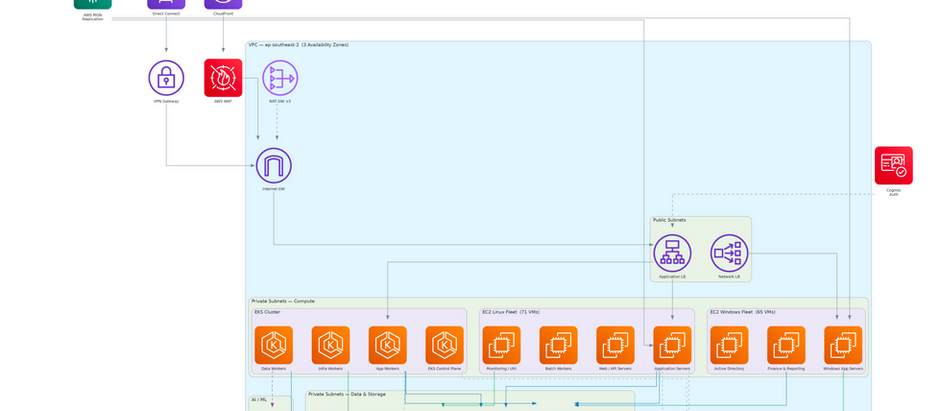Click the EC2 Windows Fleet (65 VMs) label
This screenshot has height=411, width=940.
tap(743, 312)
